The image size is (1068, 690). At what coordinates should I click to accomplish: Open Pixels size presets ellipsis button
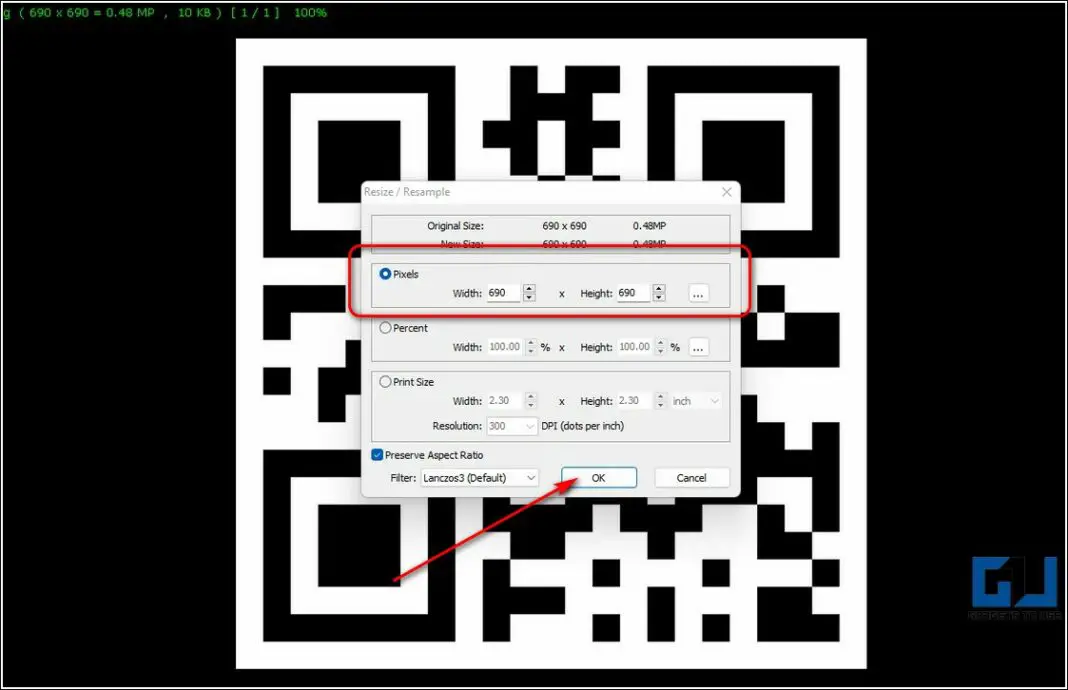[x=698, y=293]
